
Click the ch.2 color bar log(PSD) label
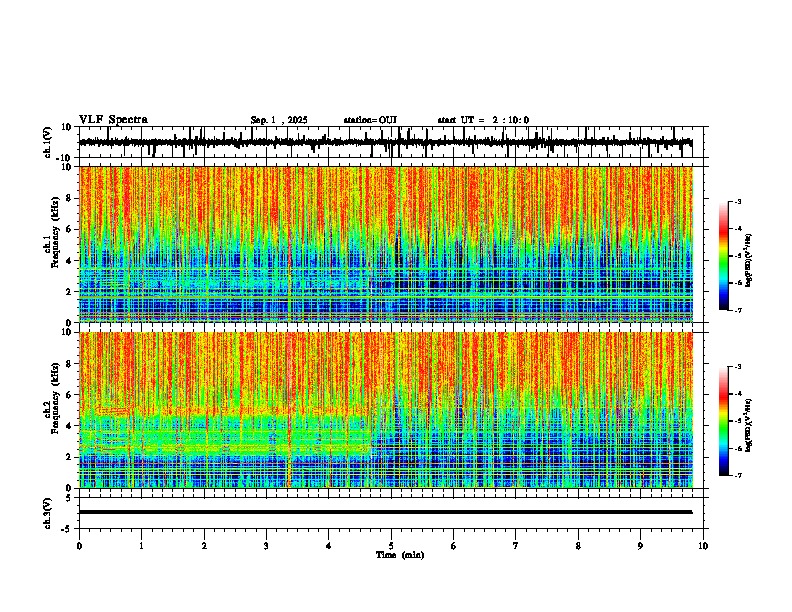[x=748, y=426]
